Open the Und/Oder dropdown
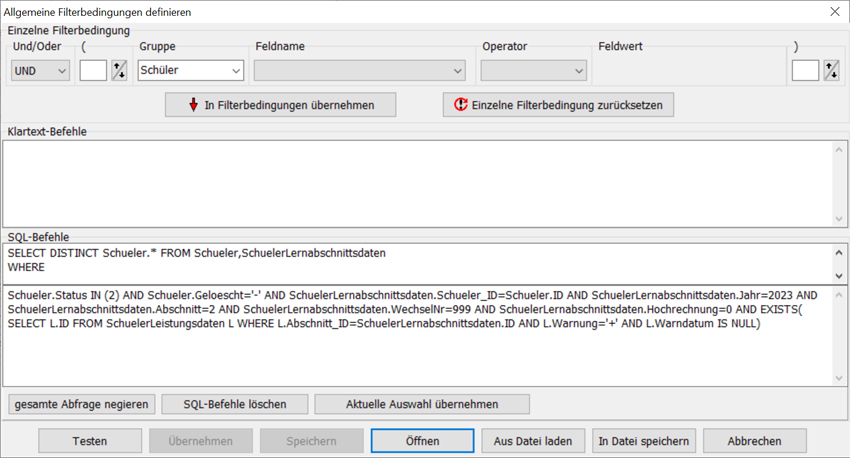 41,71
